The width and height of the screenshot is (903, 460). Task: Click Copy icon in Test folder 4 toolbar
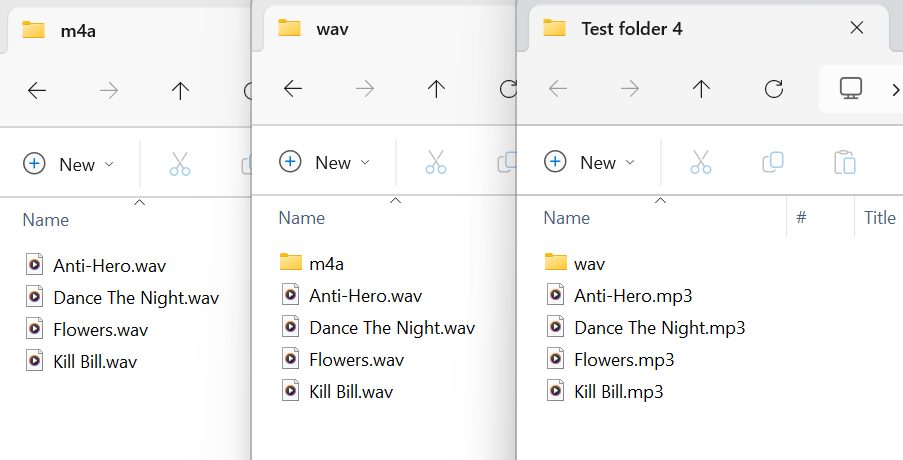[773, 162]
